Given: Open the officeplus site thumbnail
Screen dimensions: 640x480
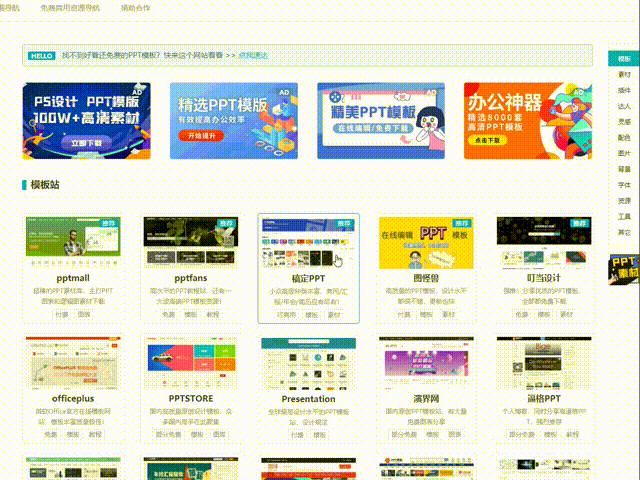Looking at the screenshot, I should click(73, 362).
